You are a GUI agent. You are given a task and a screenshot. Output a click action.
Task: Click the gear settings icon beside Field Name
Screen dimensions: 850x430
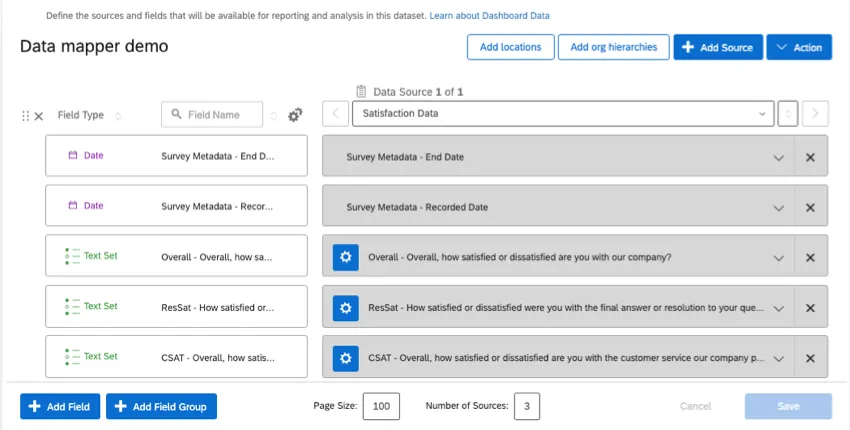coord(295,115)
